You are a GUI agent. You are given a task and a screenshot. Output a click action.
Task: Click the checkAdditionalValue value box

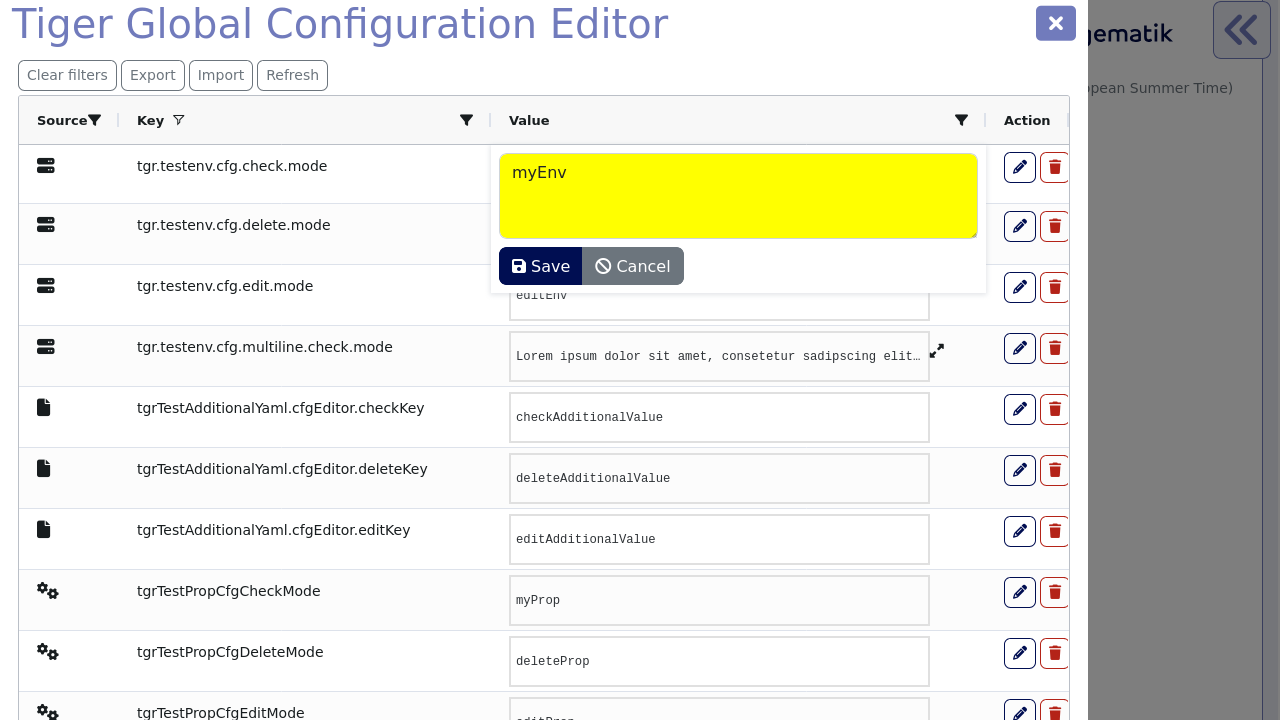719,417
